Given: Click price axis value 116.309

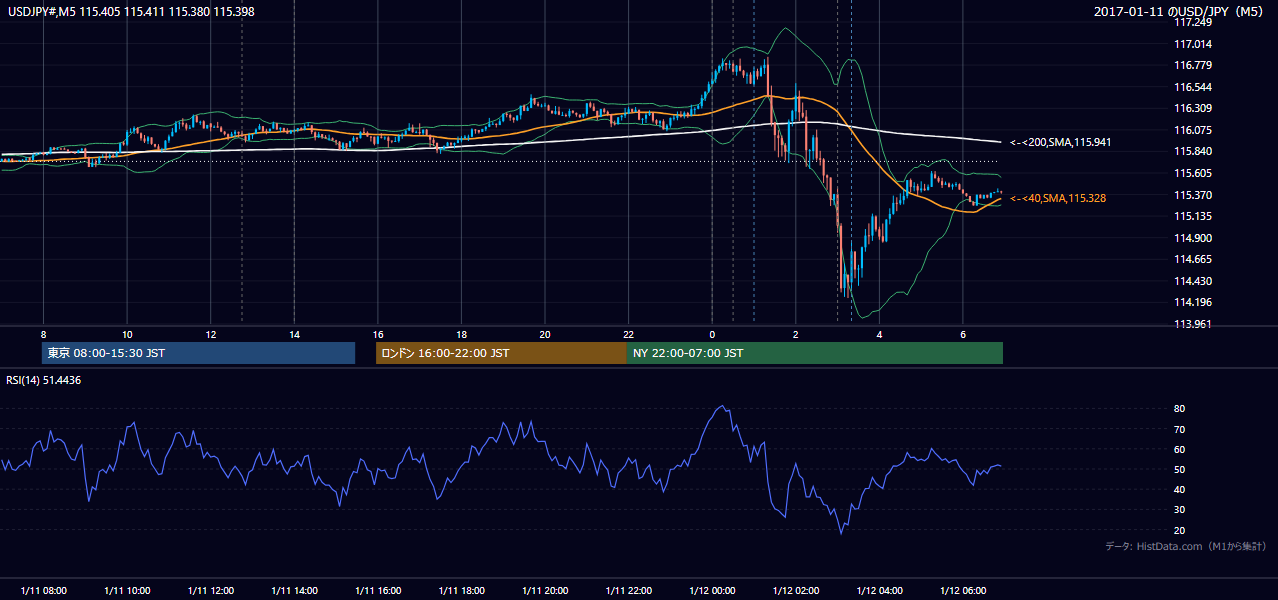Looking at the screenshot, I should [x=1193, y=108].
